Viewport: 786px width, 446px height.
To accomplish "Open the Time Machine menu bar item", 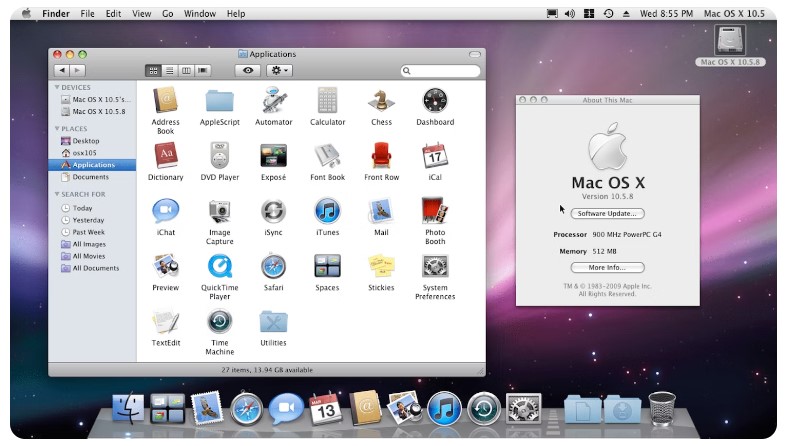I will pos(608,14).
